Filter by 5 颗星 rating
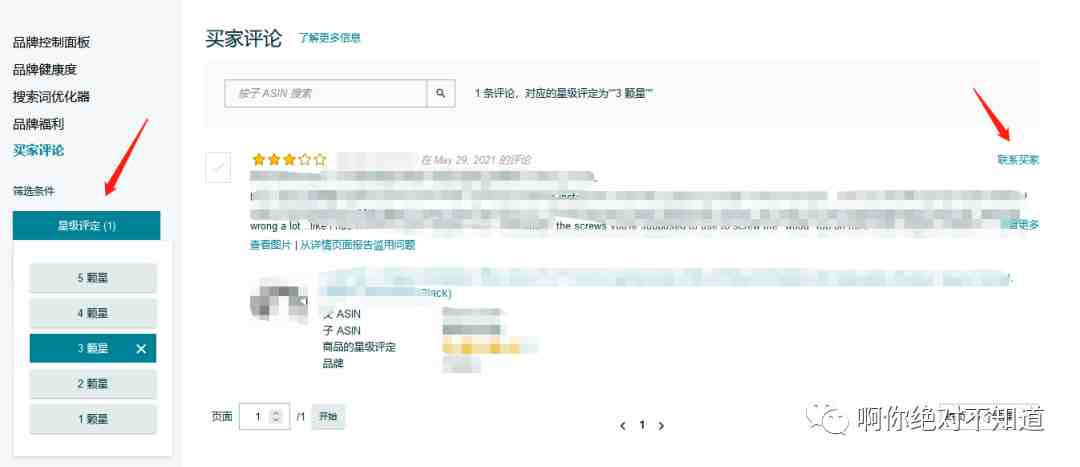The image size is (1080, 467). (93, 278)
